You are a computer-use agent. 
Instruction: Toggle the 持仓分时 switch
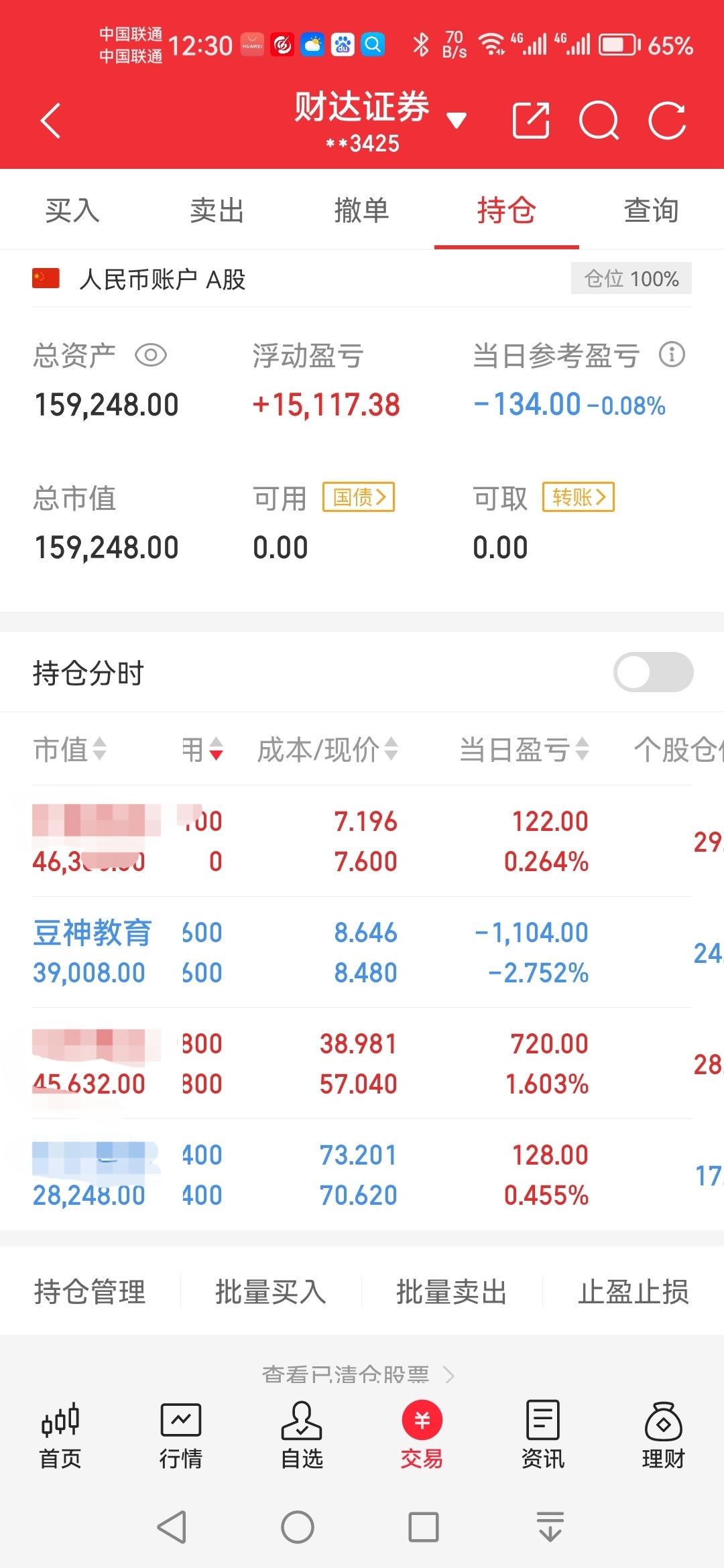tap(653, 672)
